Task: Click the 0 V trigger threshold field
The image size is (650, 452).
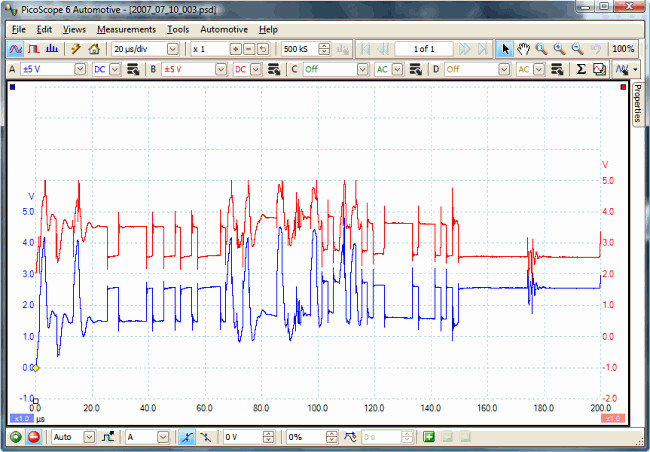Action: click(x=241, y=437)
